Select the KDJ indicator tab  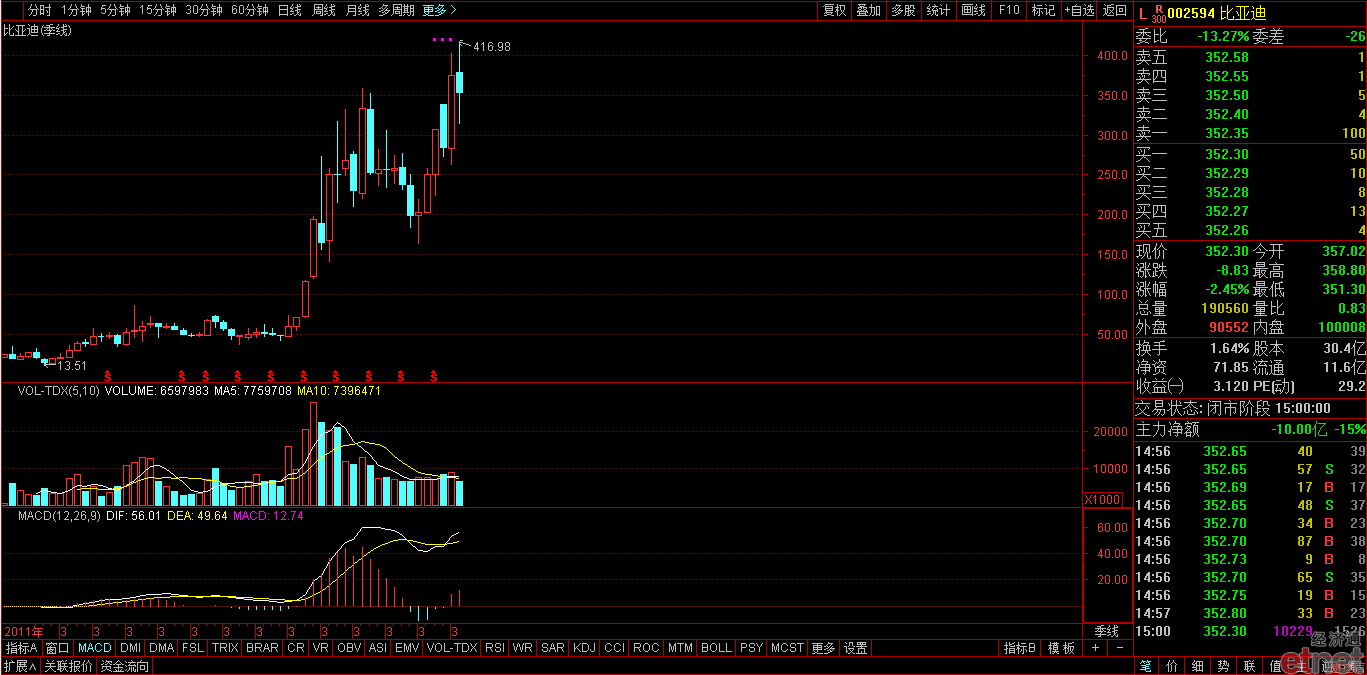point(584,648)
